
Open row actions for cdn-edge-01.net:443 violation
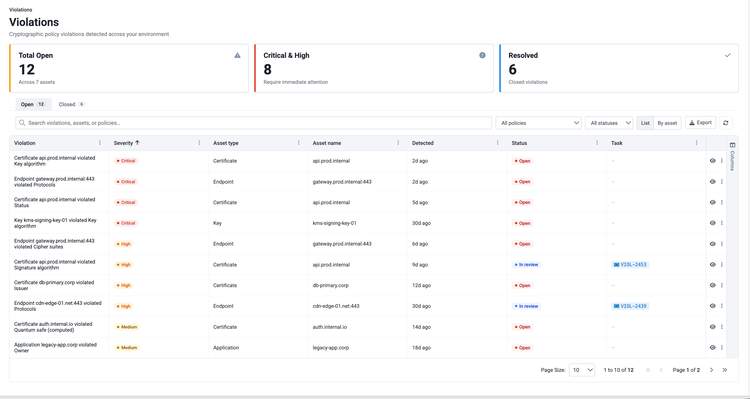click(722, 306)
